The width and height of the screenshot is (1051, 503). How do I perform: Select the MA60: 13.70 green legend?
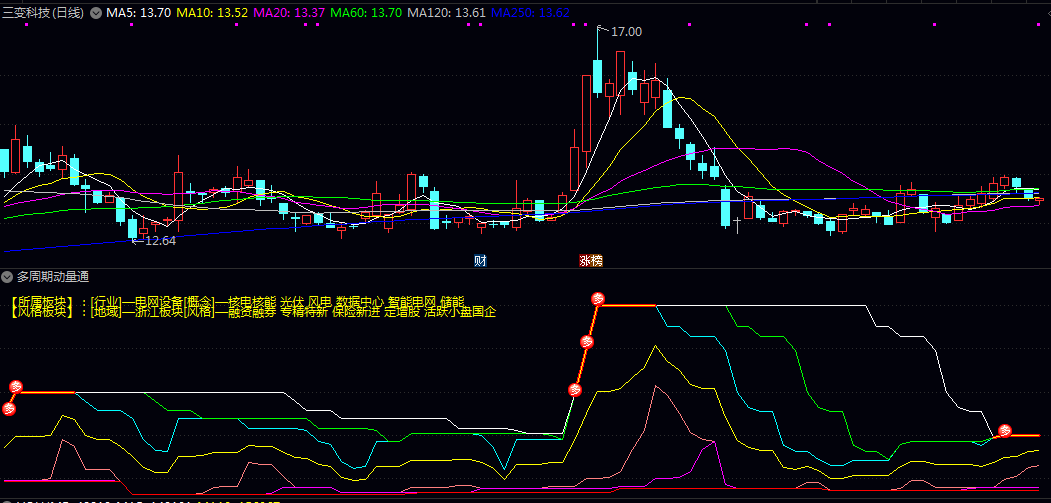pyautogui.click(x=366, y=13)
